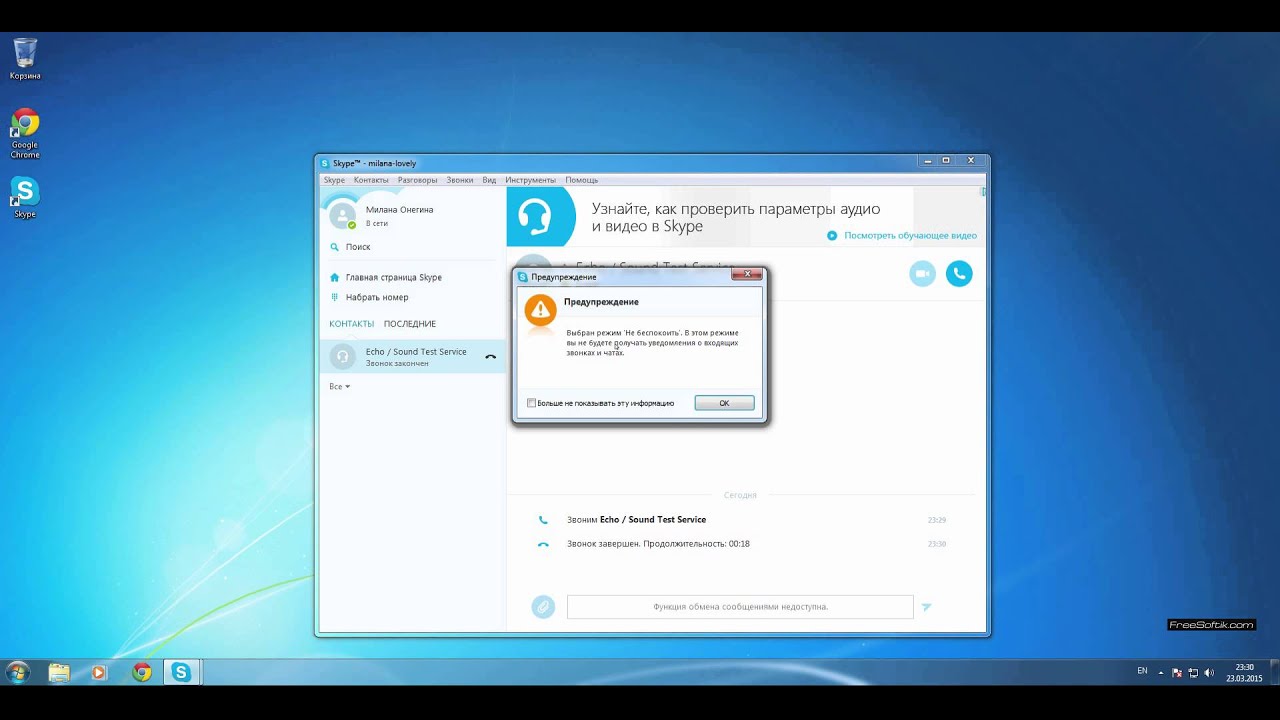This screenshot has height=720, width=1280.
Task: Click the Поиск search field
Action: point(412,247)
